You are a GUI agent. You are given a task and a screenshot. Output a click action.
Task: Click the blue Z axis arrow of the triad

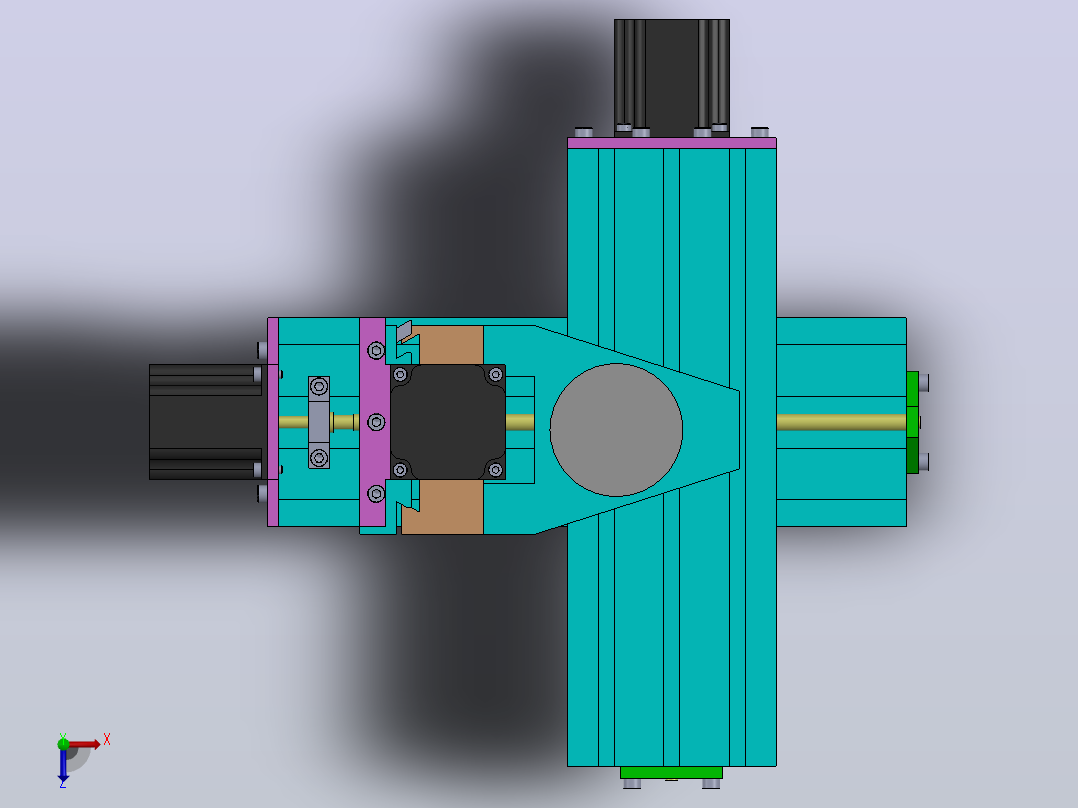point(63,765)
